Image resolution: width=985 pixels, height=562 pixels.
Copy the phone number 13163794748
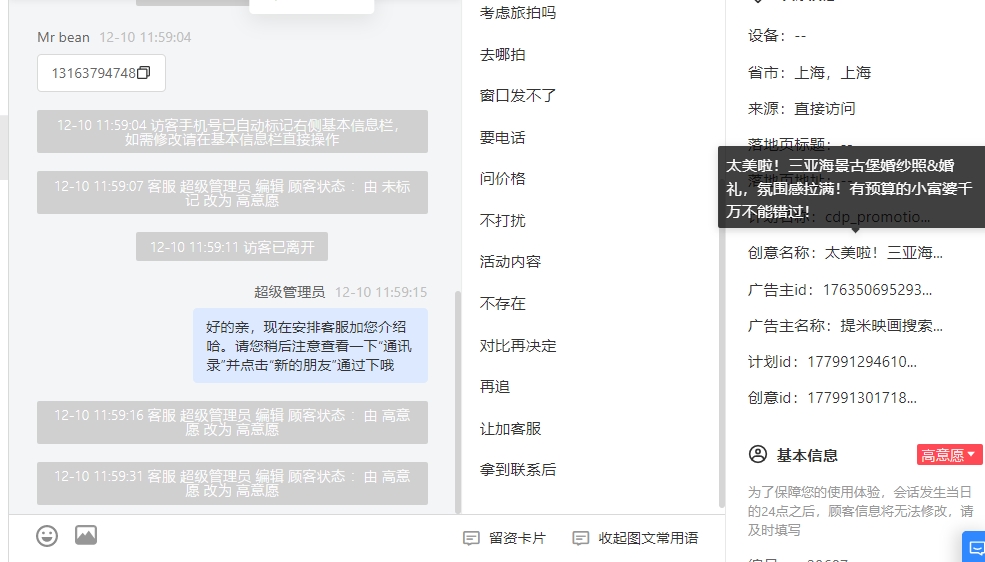pyautogui.click(x=143, y=73)
